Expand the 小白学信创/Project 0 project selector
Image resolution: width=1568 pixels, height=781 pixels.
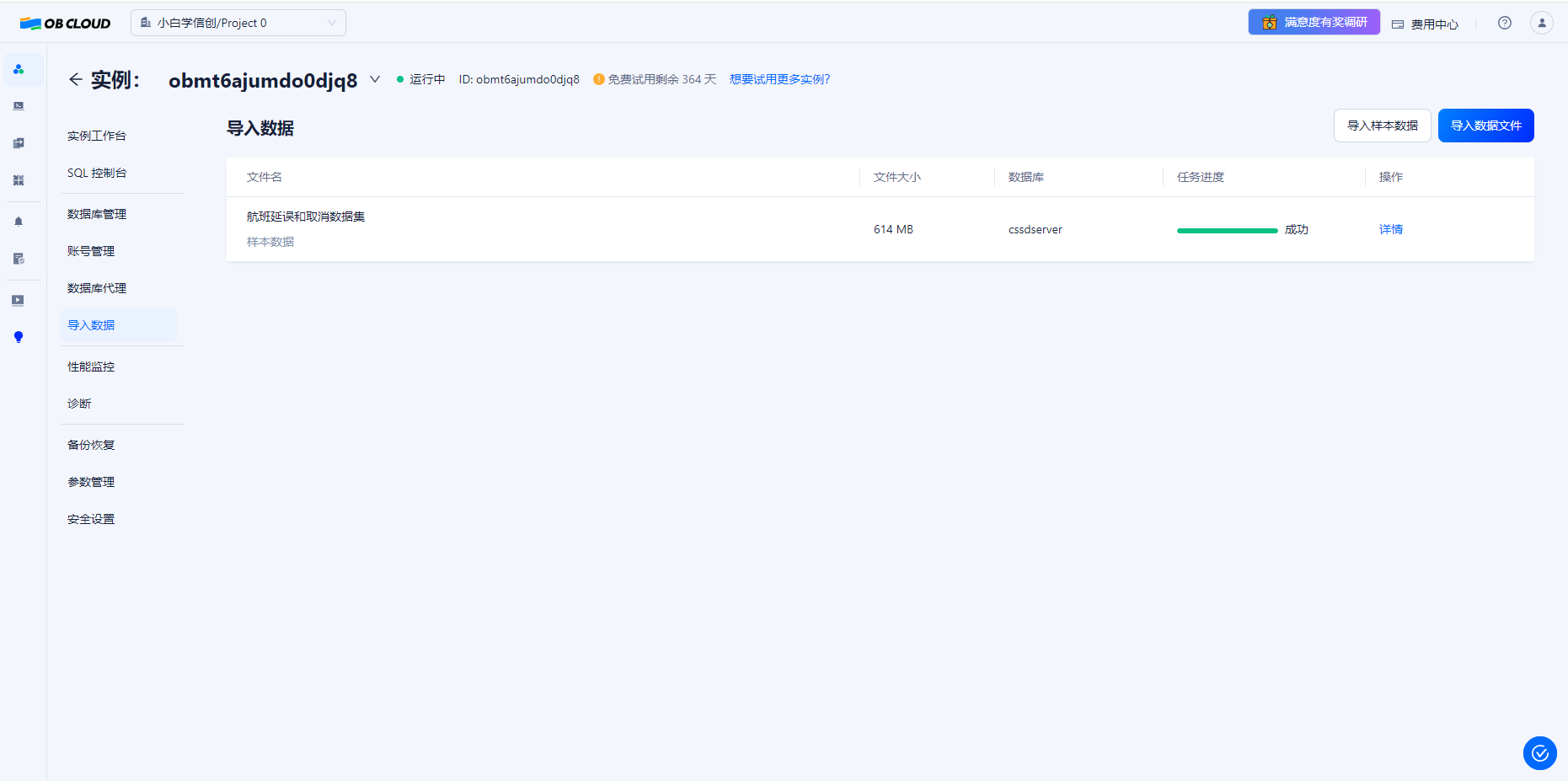238,23
